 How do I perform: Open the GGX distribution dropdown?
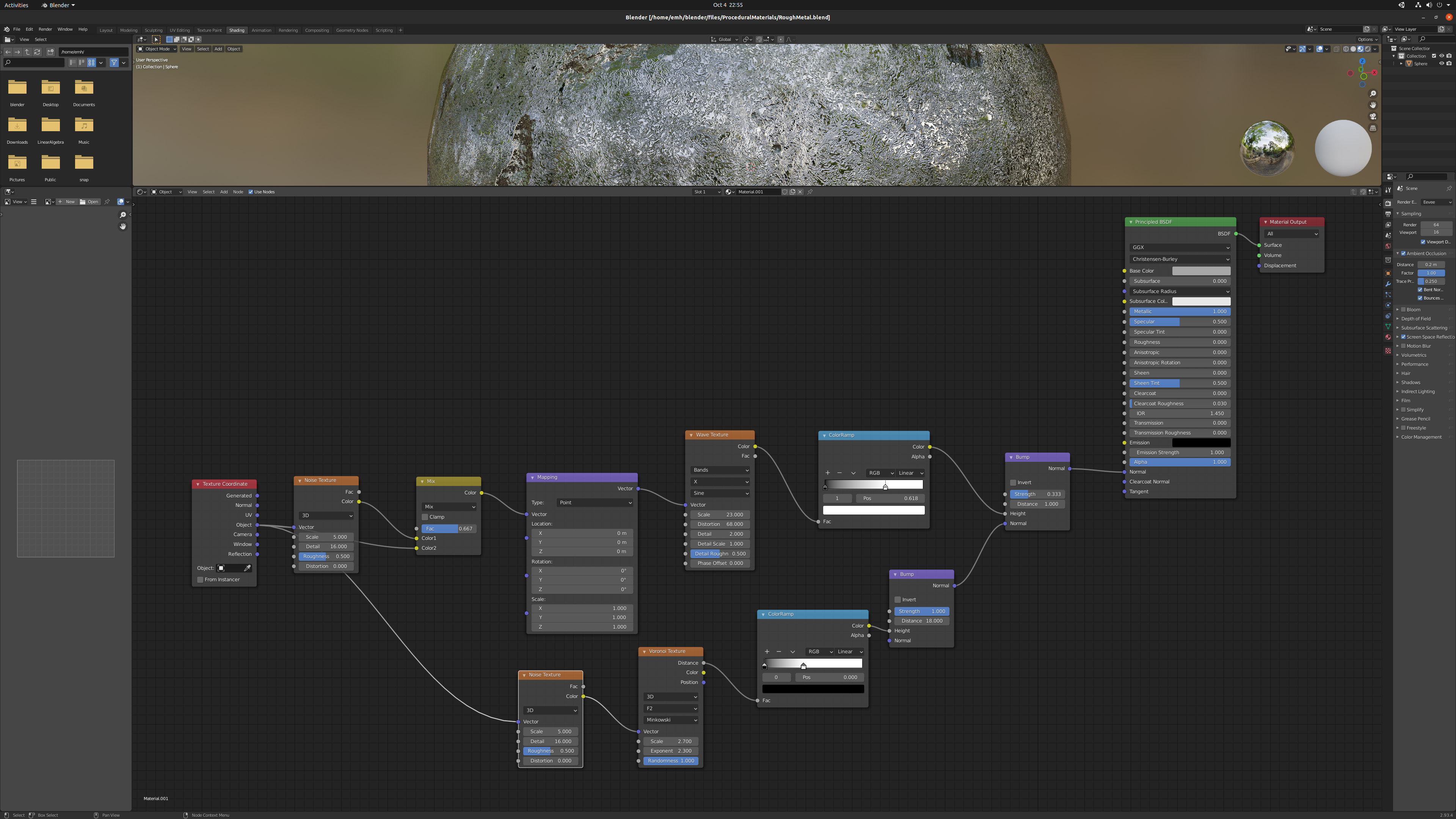1180,248
